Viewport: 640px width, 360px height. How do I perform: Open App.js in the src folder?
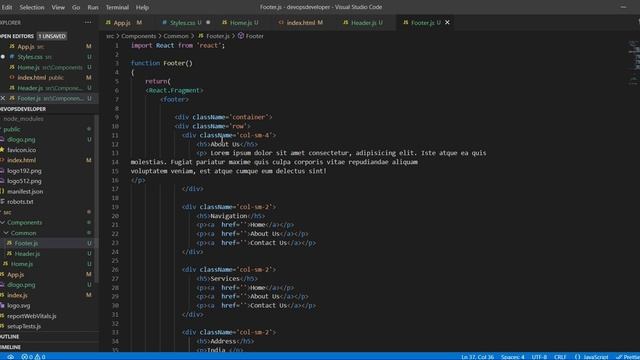tap(16, 274)
